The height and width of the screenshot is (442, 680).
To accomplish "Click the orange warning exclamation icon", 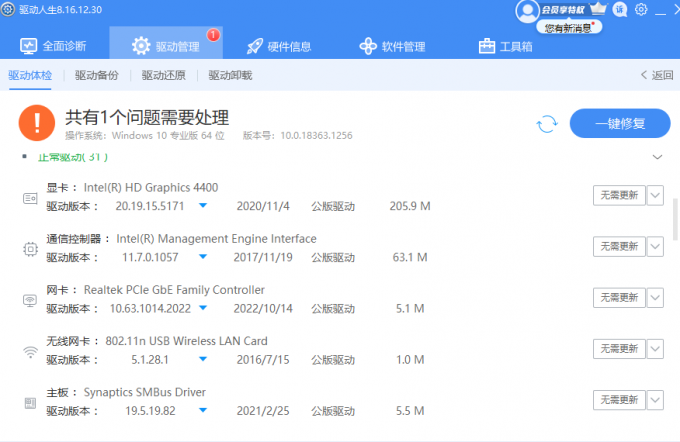I will (37, 123).
